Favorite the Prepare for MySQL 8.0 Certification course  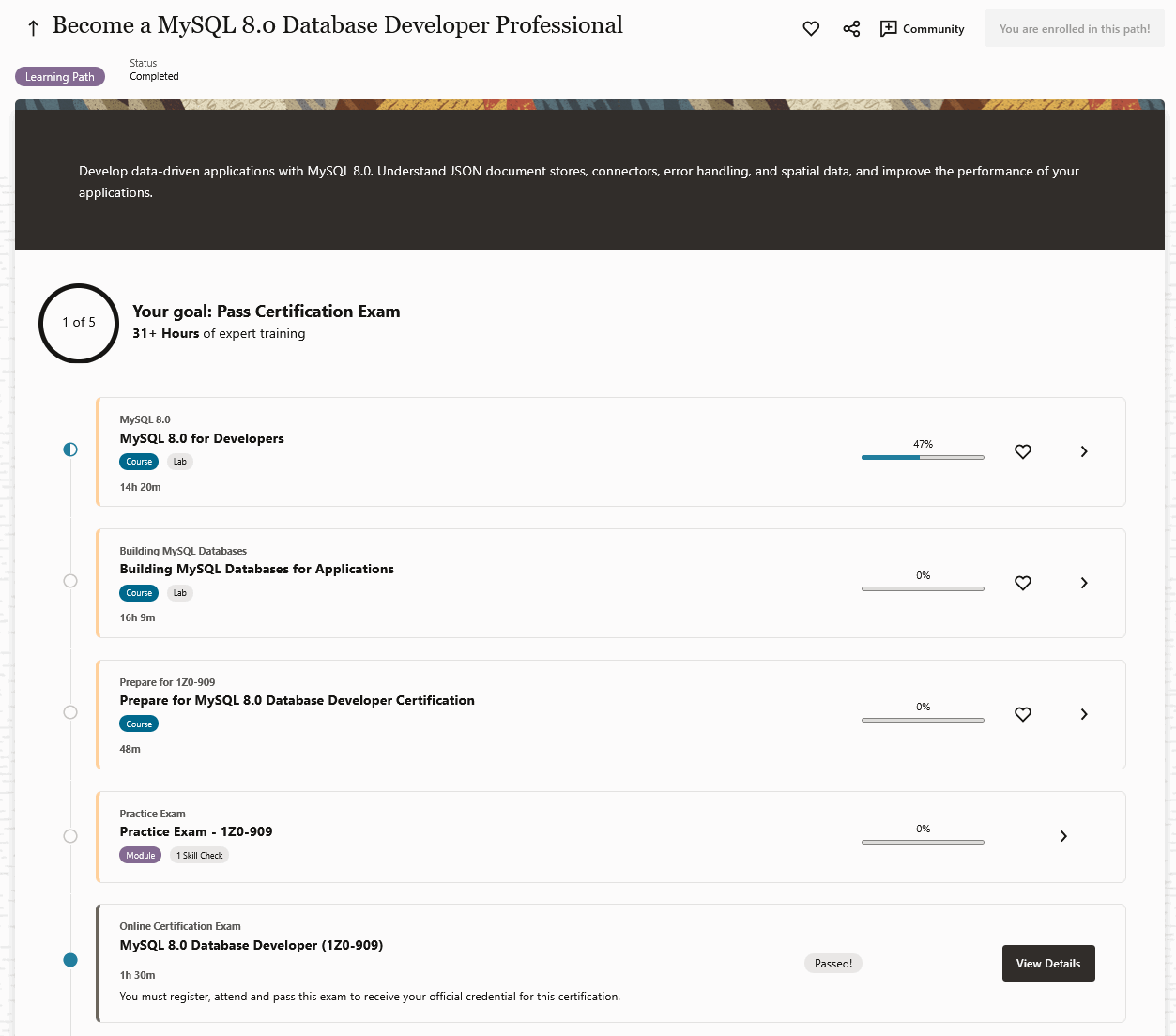pyautogui.click(x=1023, y=714)
